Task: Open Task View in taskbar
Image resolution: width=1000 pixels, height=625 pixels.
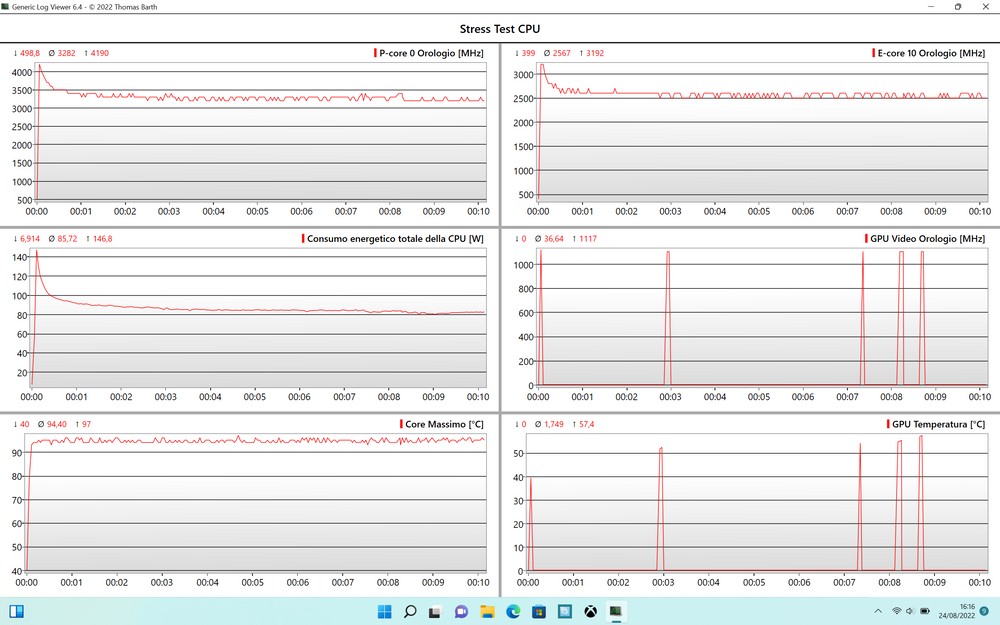Action: (x=436, y=611)
